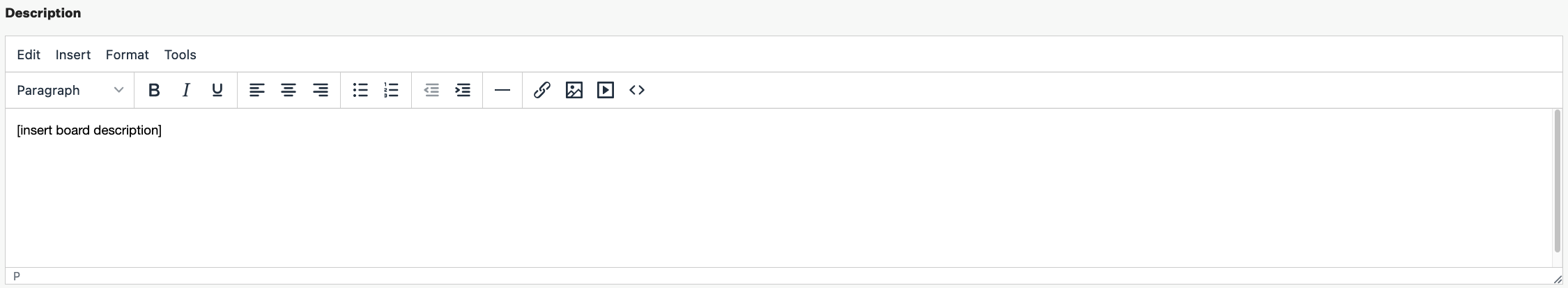Toggle underline formatting
Image resolution: width=1568 pixels, height=288 pixels.
pos(217,90)
